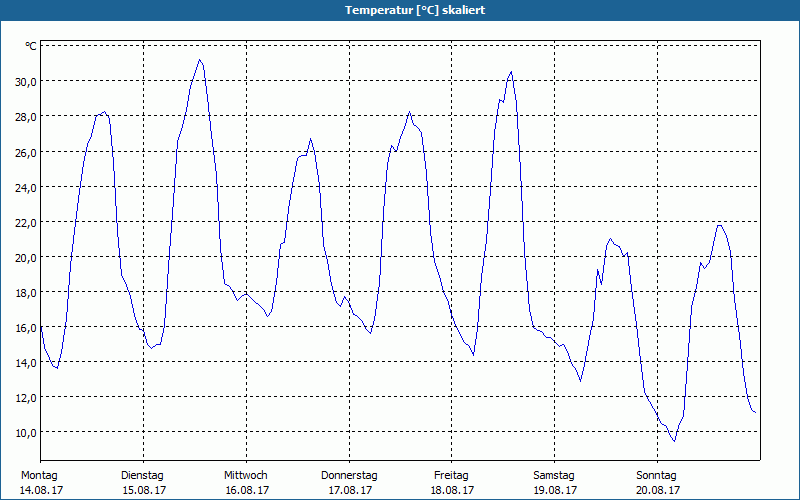
Task: Select the 28,0 y-axis value
Action: [x=26, y=117]
